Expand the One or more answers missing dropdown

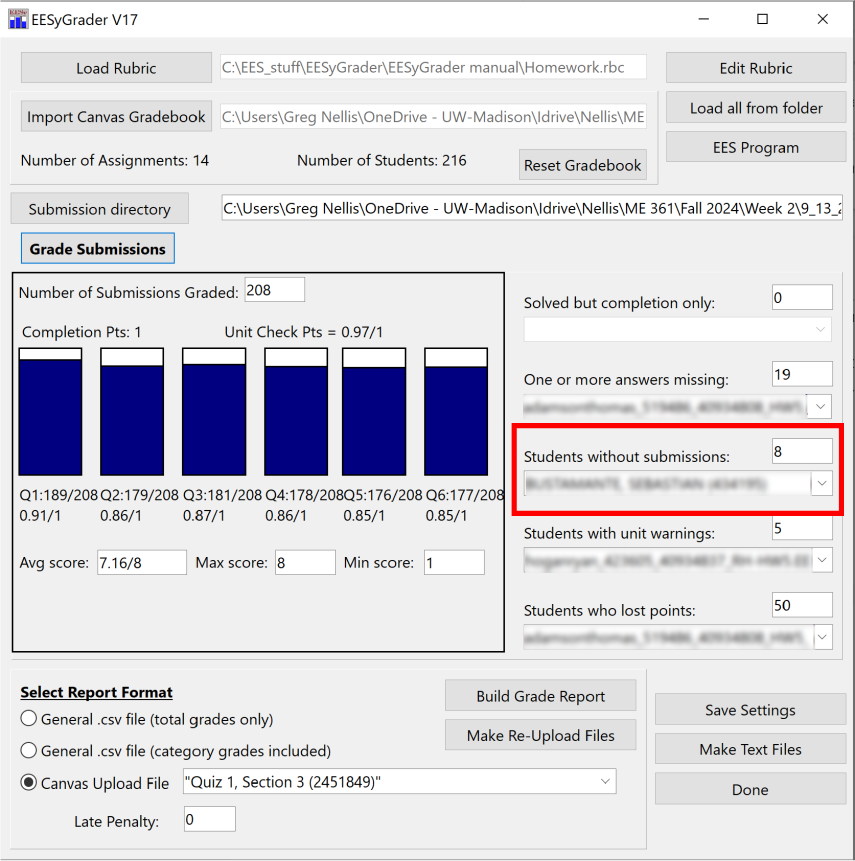tap(821, 406)
